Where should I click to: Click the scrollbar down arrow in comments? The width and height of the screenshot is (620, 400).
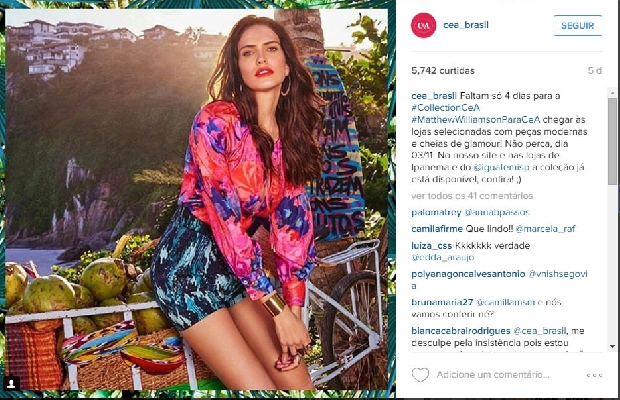tap(612, 347)
